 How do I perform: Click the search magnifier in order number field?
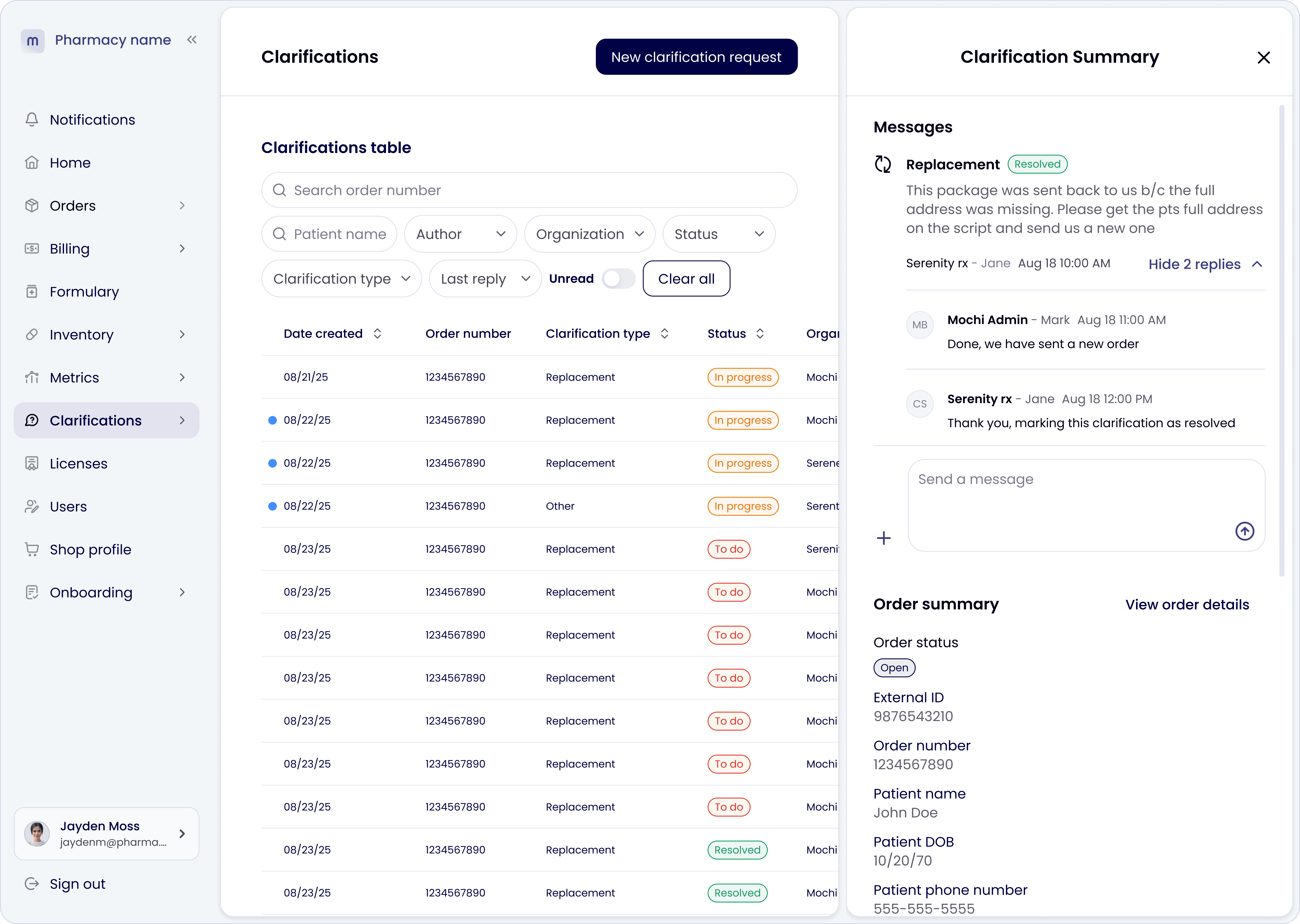(279, 190)
